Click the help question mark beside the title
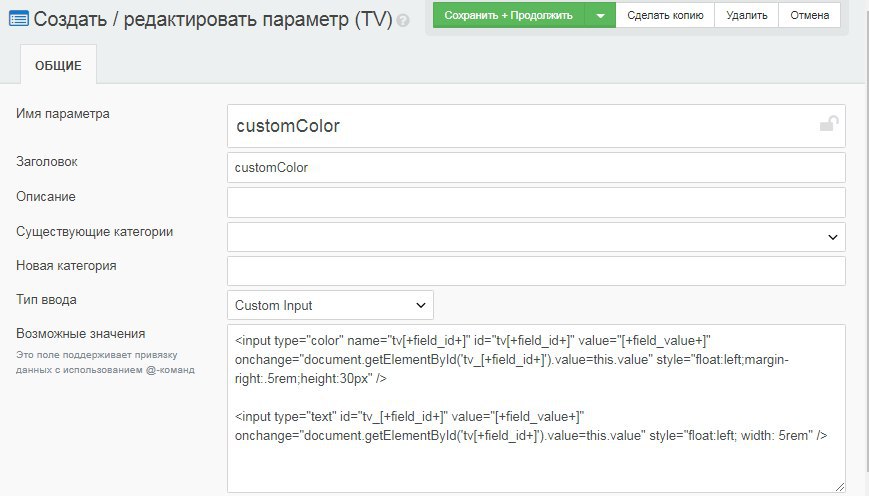The image size is (869, 496). 403,20
